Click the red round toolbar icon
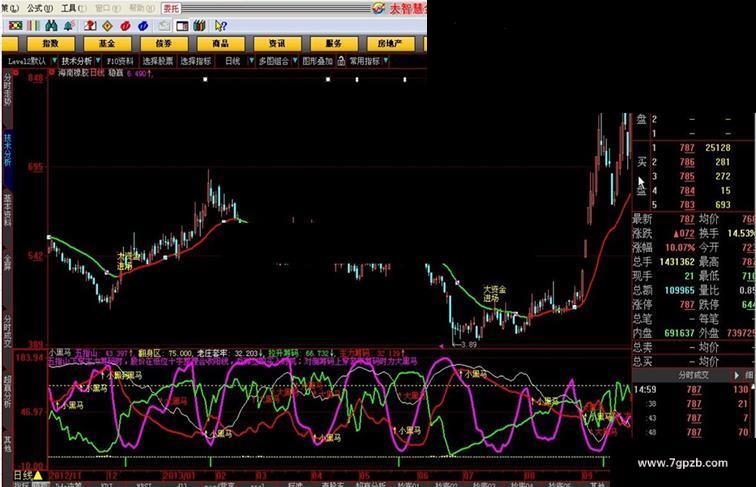The image size is (756, 487). click(125, 26)
